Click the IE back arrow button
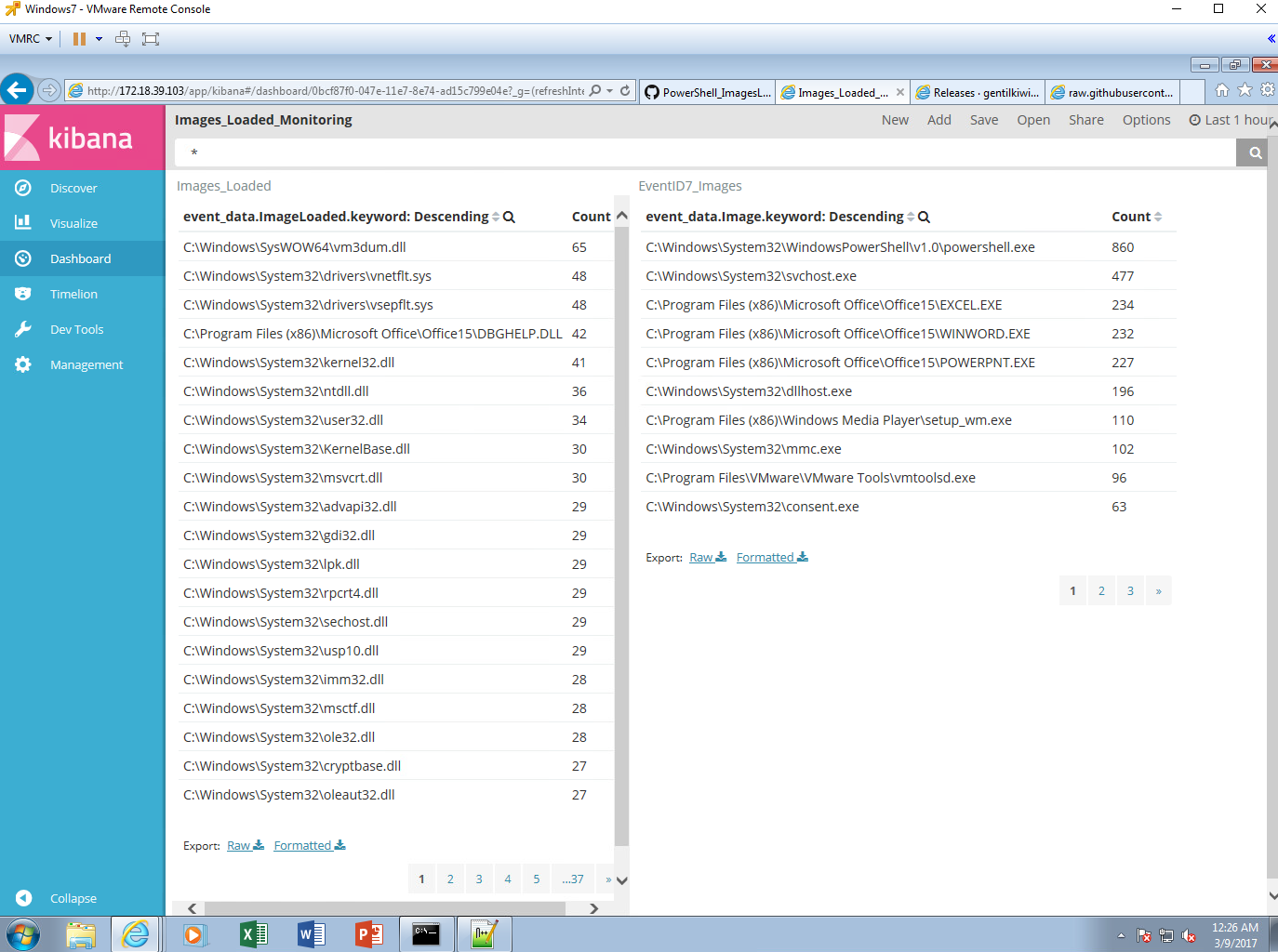 [x=17, y=90]
